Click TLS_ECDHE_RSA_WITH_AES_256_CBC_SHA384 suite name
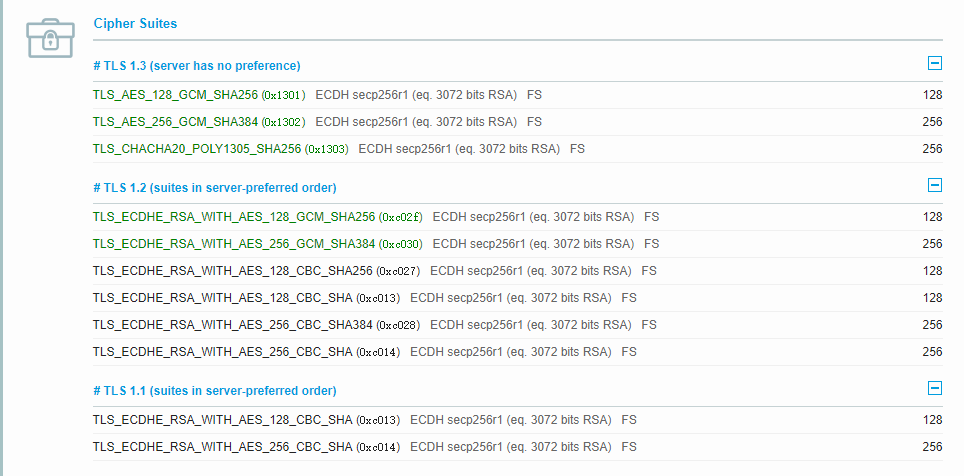Screen dimensions: 964x476 coord(232,325)
